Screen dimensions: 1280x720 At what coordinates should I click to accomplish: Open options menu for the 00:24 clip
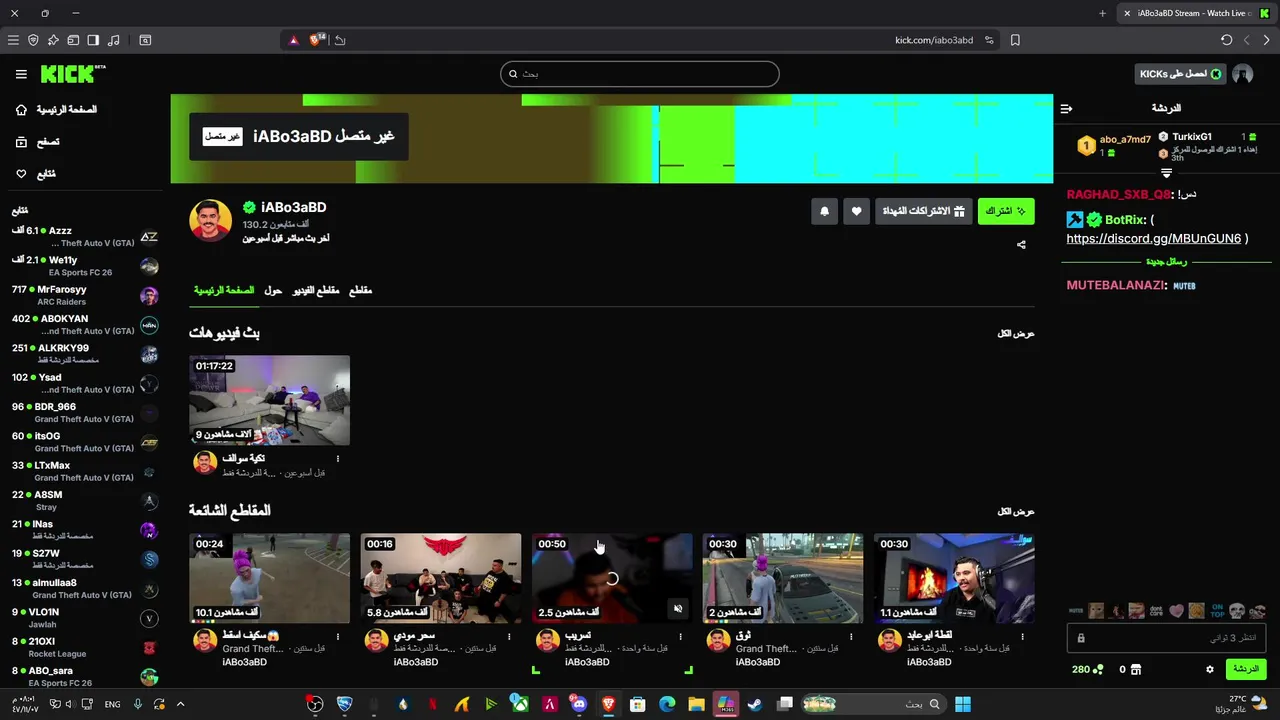(337, 636)
